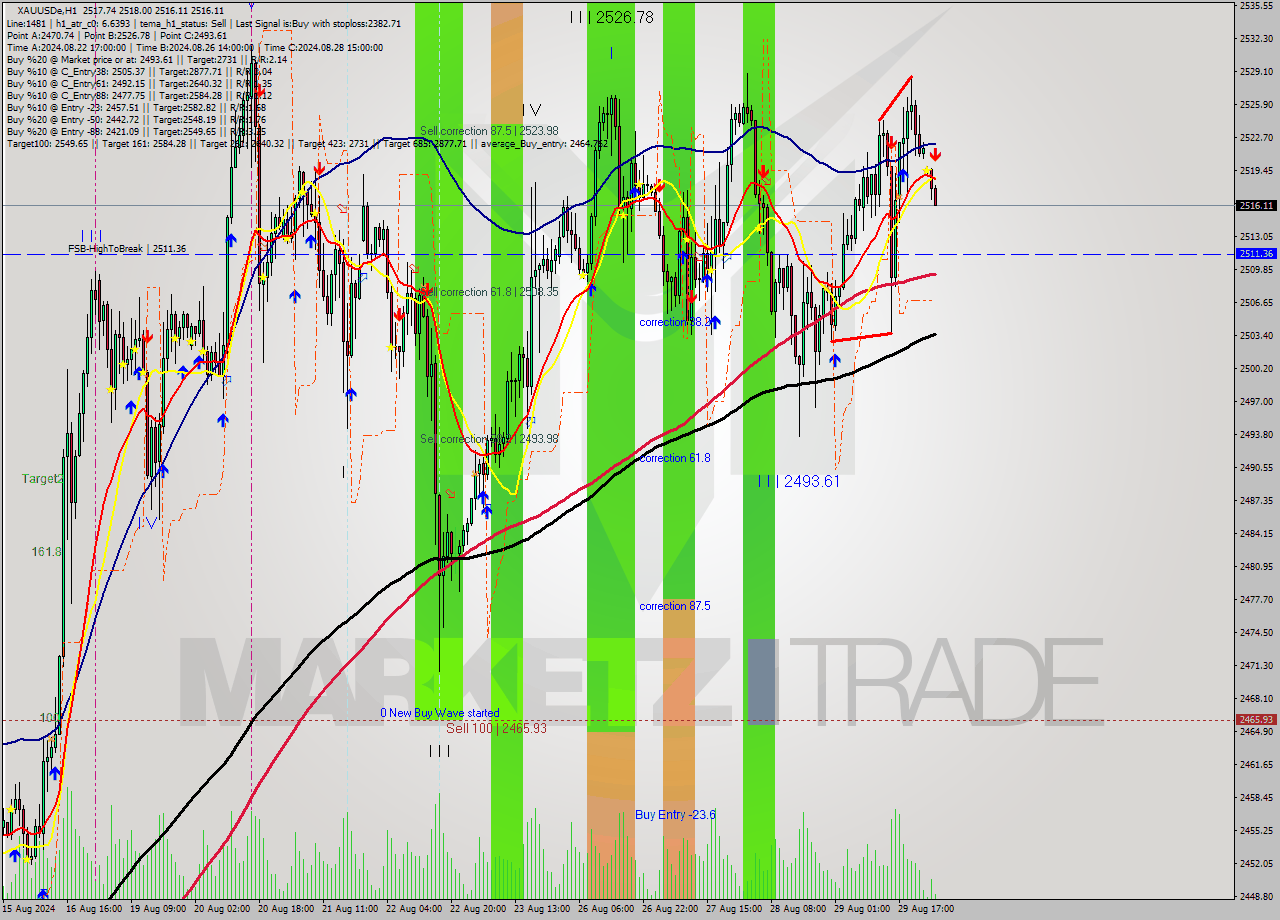Click the red price tag 2465.93

click(x=1256, y=719)
